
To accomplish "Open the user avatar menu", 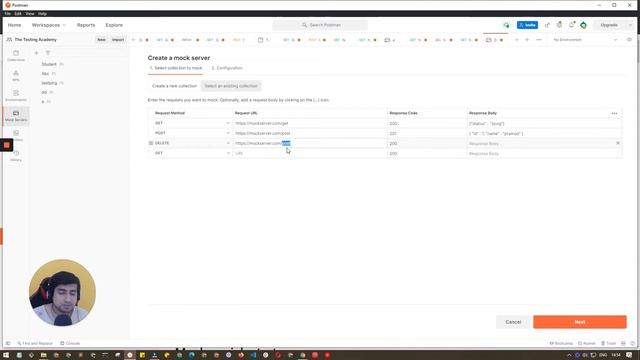I will pyautogui.click(x=584, y=25).
